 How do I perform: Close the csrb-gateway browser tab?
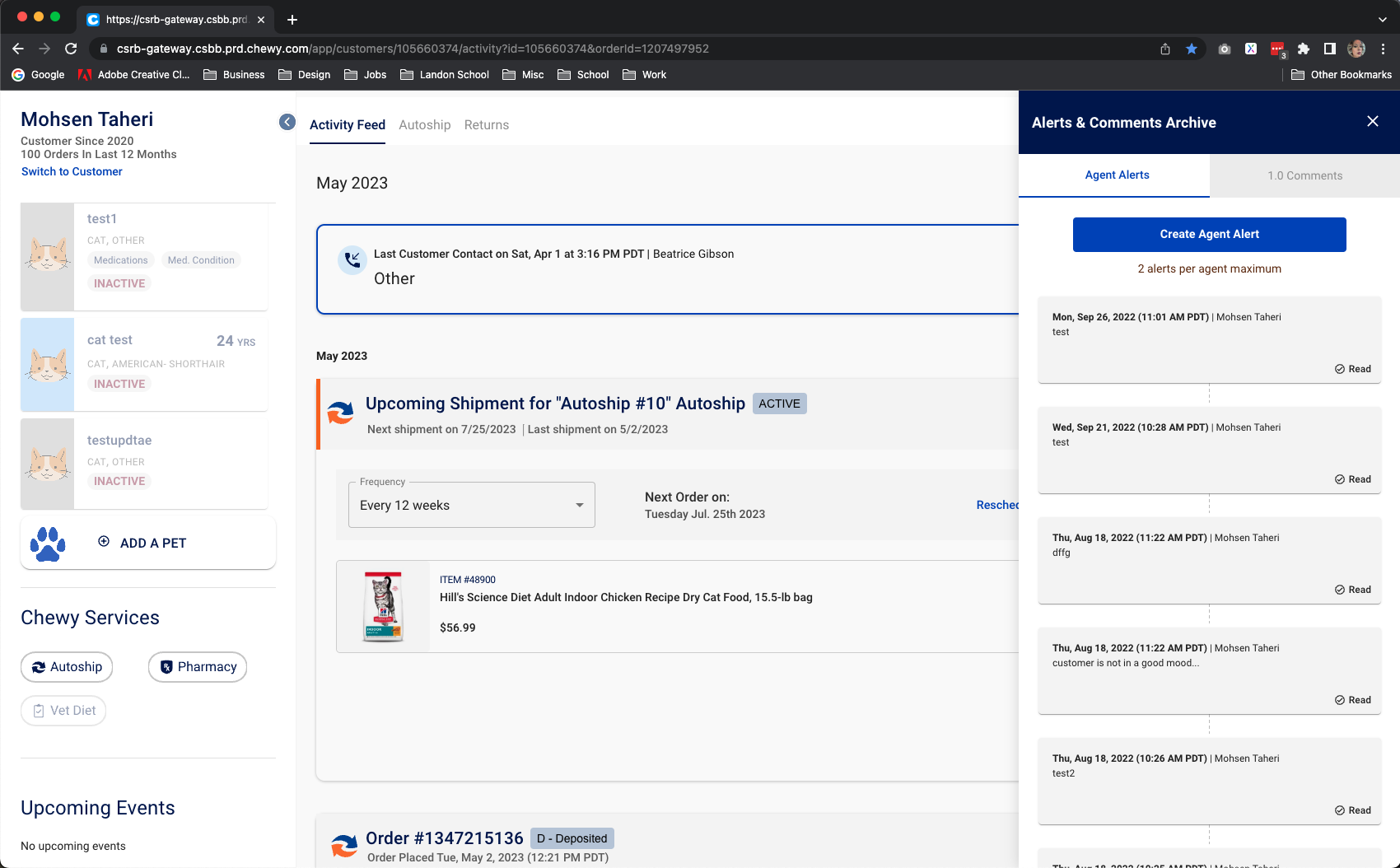pyautogui.click(x=261, y=20)
